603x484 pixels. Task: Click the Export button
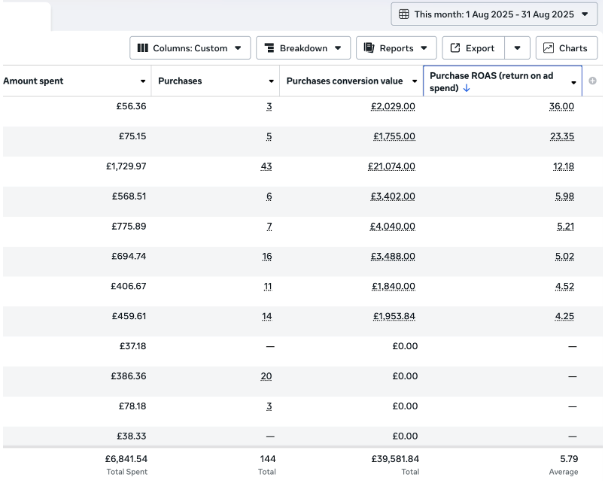(472, 48)
